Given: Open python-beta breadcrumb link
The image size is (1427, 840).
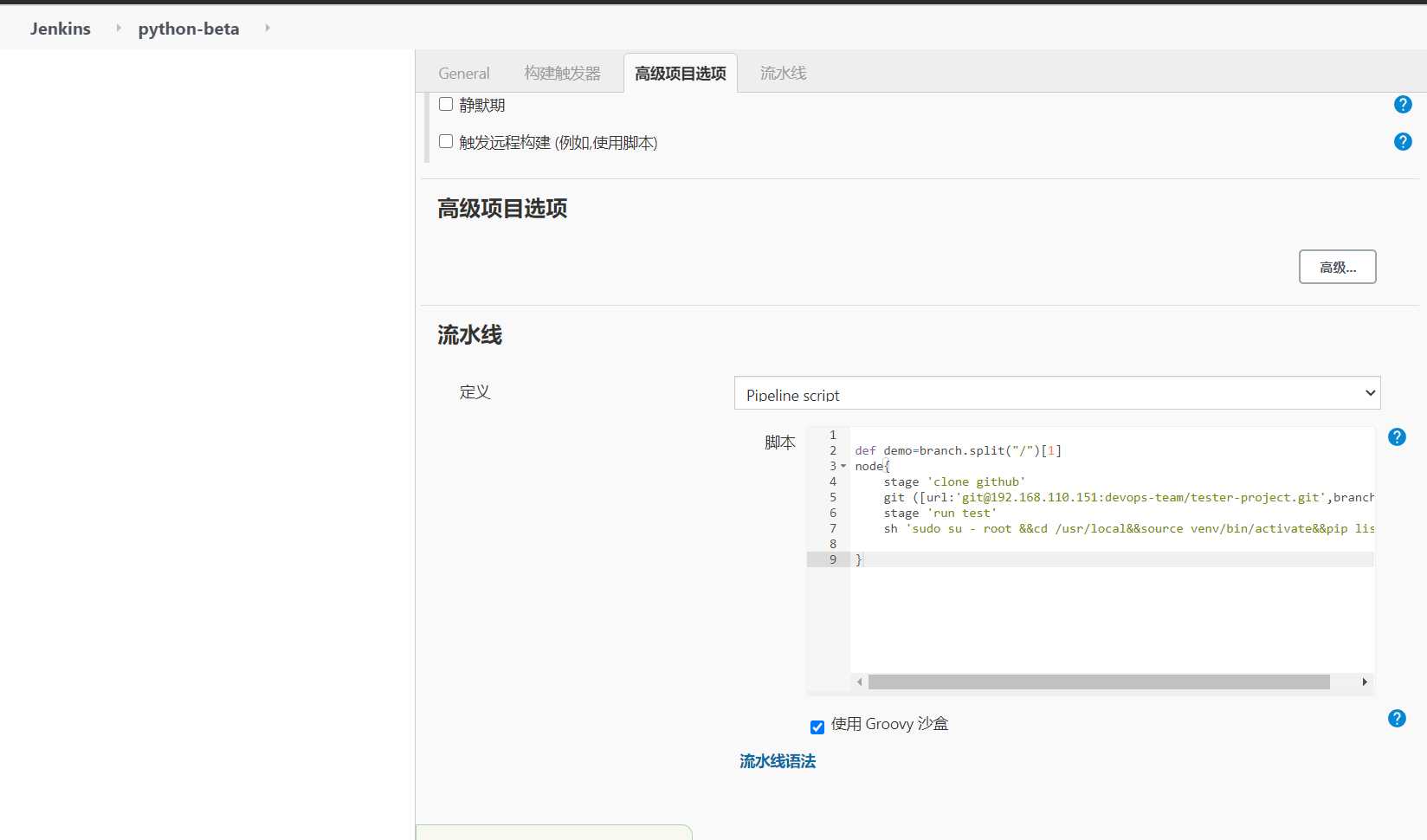Looking at the screenshot, I should [189, 29].
